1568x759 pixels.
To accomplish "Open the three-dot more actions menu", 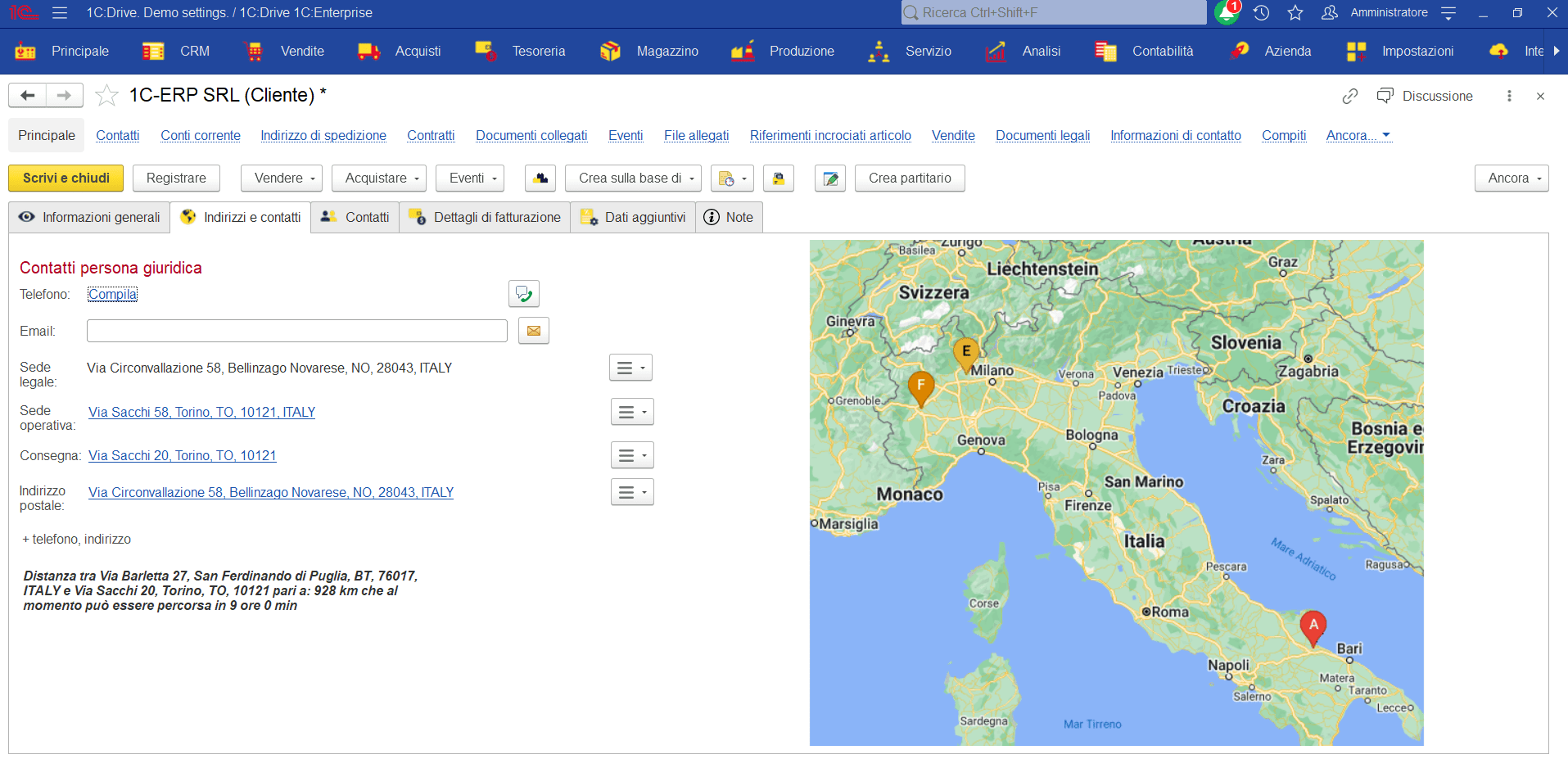I will [1509, 96].
